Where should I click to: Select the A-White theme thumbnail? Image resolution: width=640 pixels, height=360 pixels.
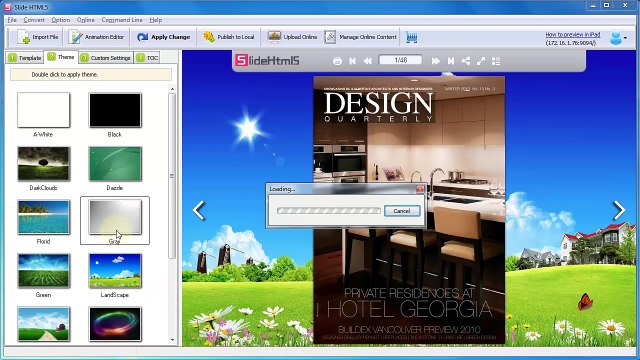click(x=44, y=110)
